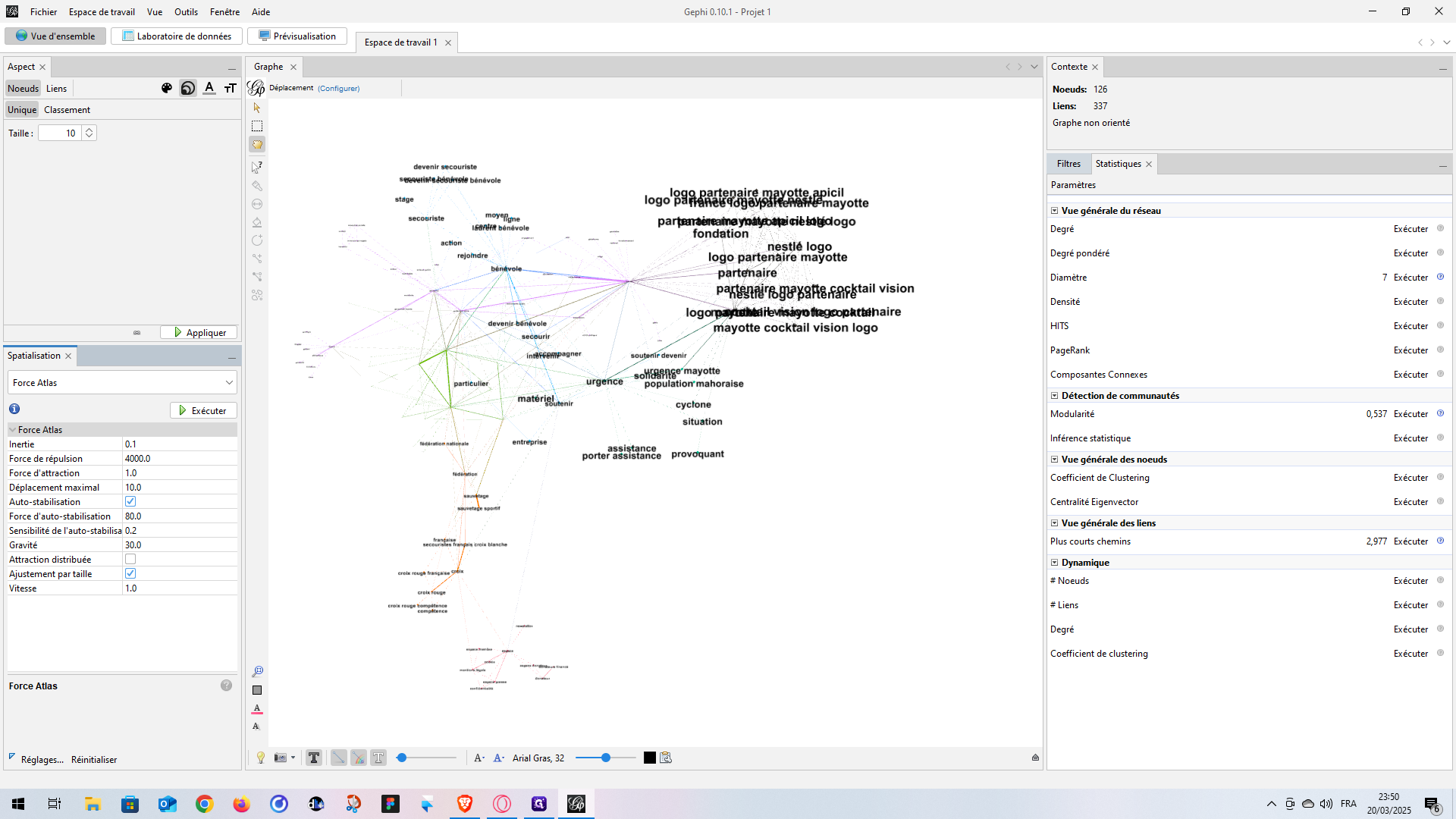1456x819 pixels.
Task: Select the Classement tab
Action: [67, 110]
